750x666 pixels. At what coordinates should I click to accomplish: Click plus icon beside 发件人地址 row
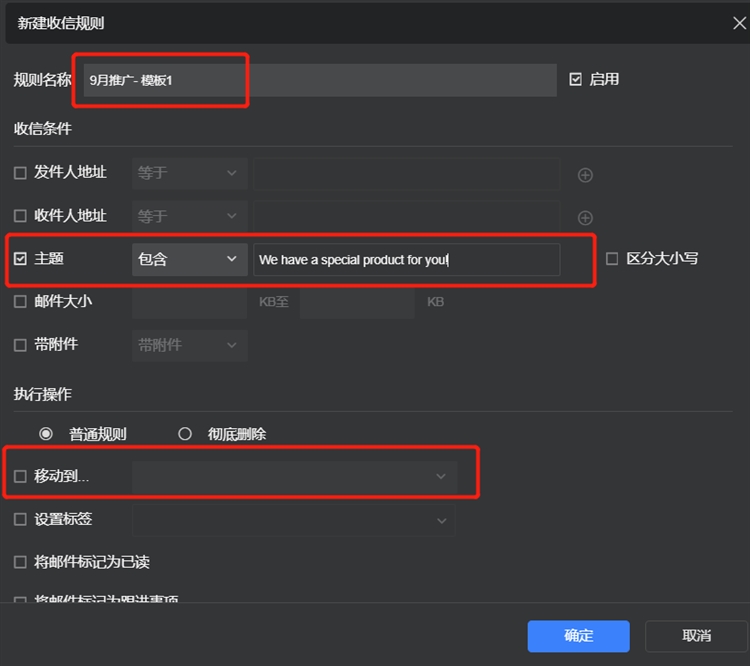[x=586, y=175]
